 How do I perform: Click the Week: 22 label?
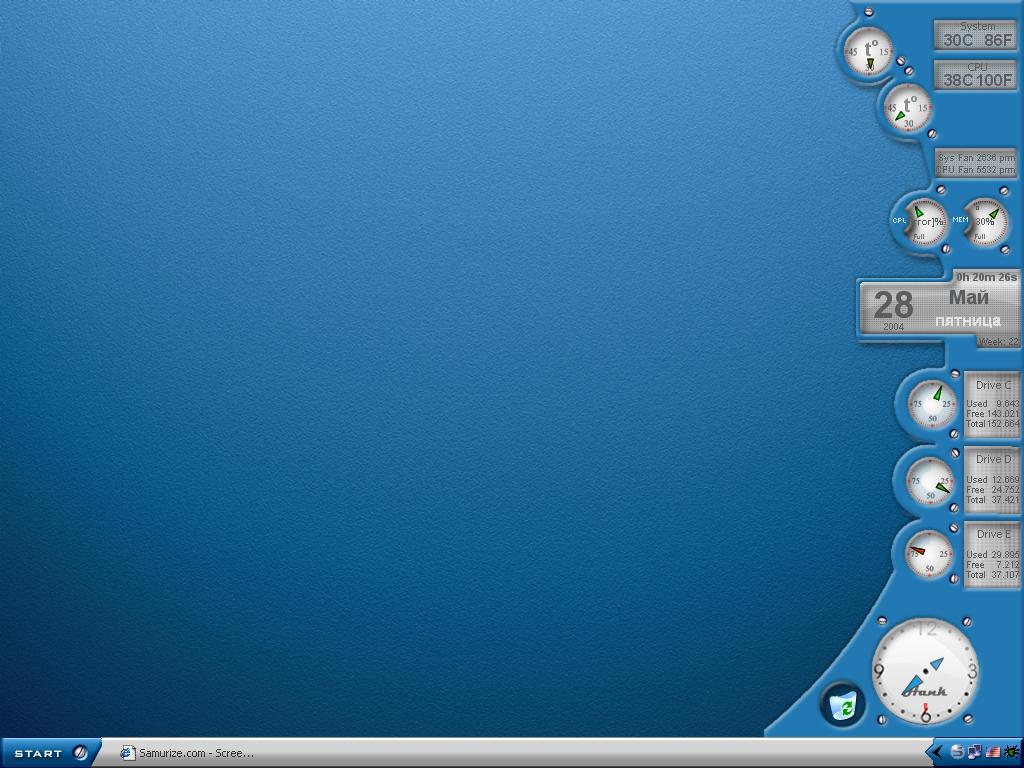pos(998,342)
